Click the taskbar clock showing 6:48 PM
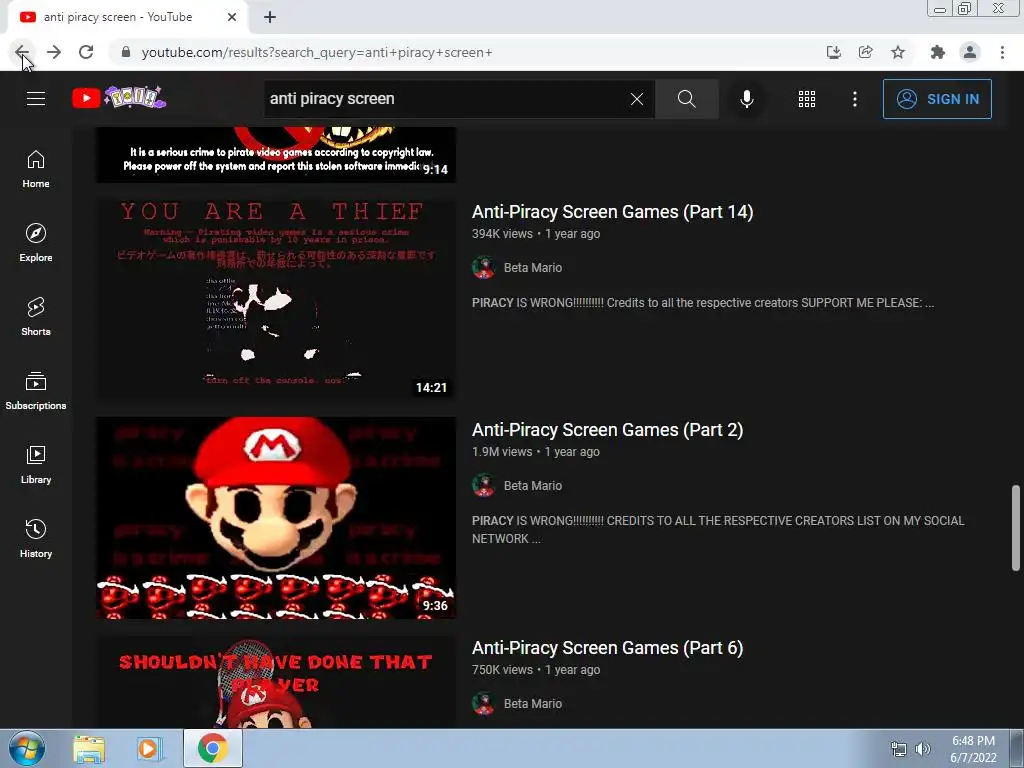This screenshot has width=1024, height=768. point(973,749)
